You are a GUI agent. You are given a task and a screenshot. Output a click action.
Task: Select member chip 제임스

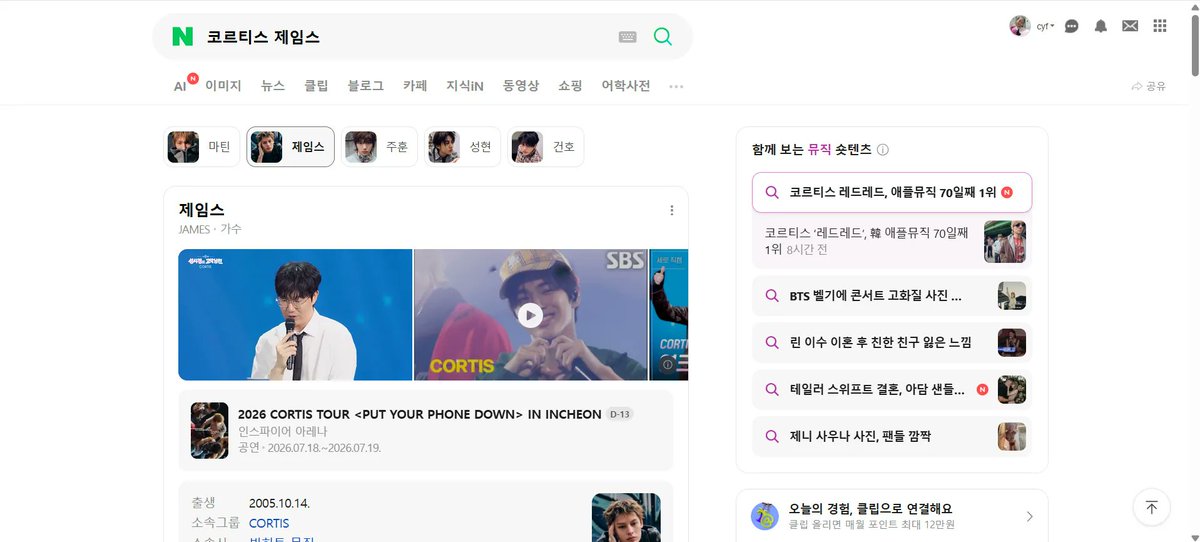pos(291,147)
